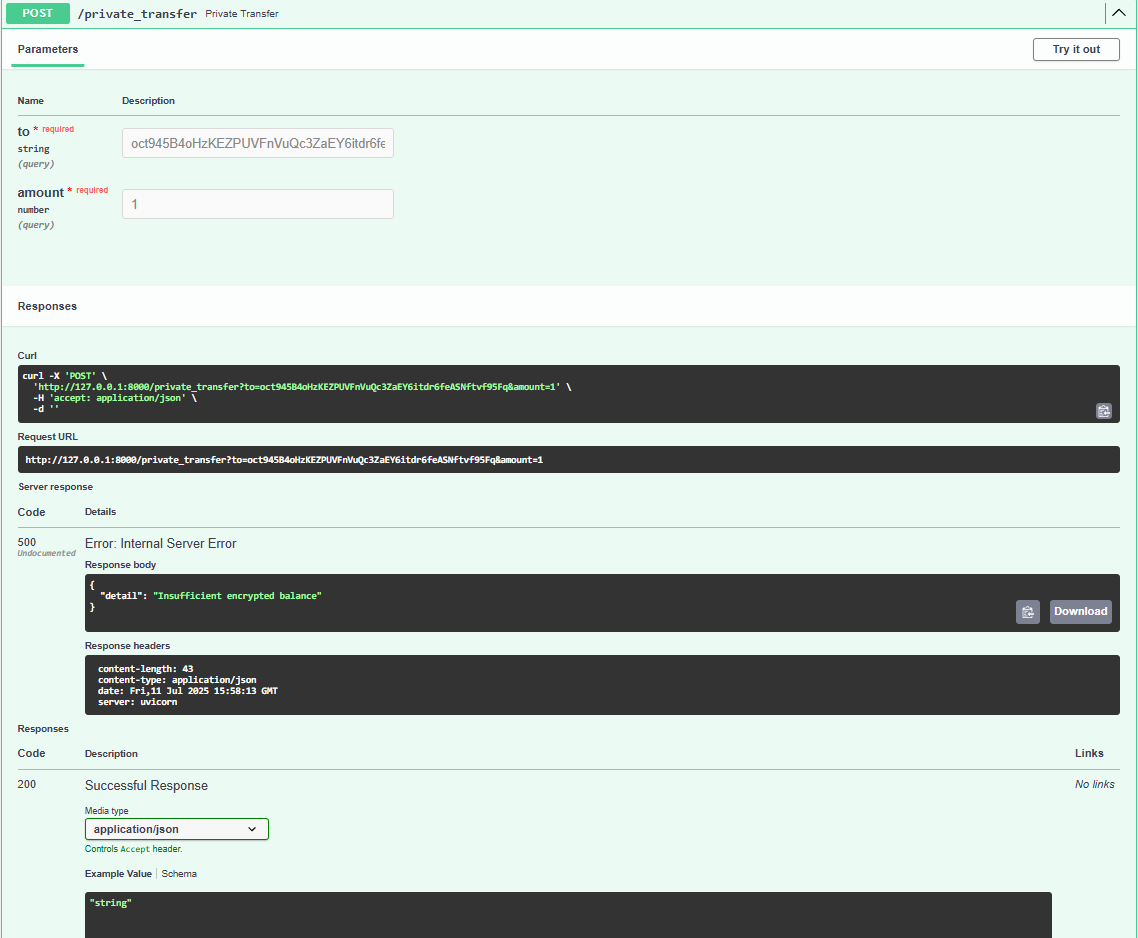Select the Example Value tab
This screenshot has width=1138, height=938.
click(x=118, y=873)
